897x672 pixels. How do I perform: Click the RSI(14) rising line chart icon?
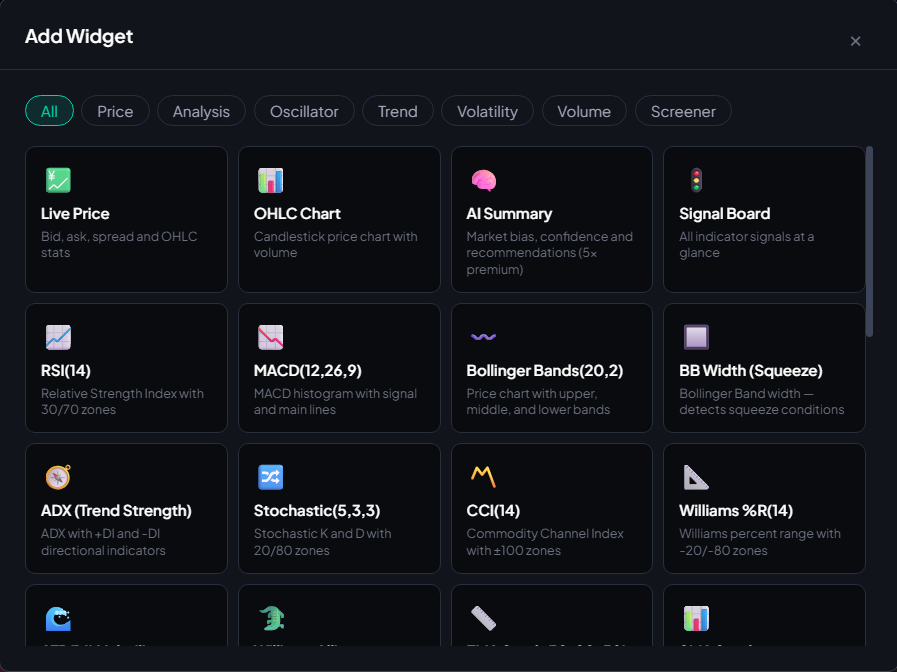tap(58, 337)
